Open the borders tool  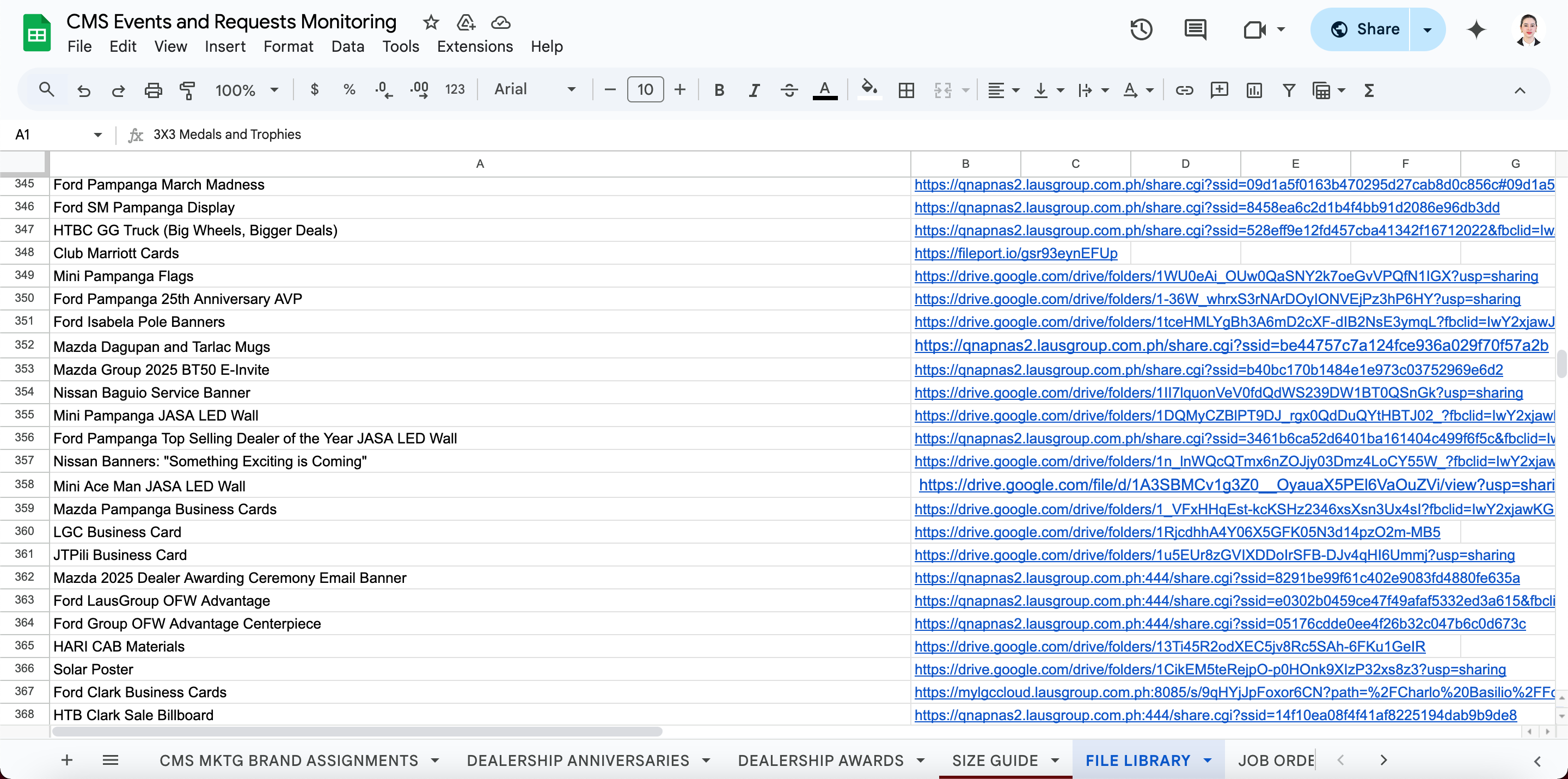(x=906, y=90)
